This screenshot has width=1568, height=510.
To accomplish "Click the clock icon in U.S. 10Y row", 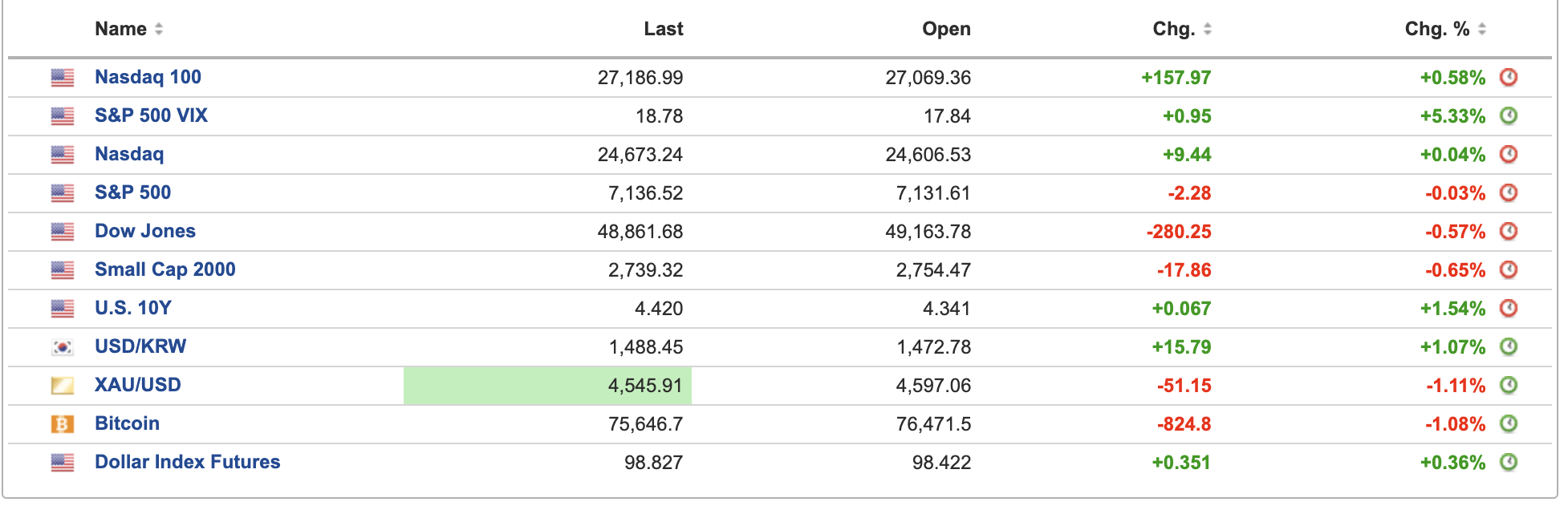I will click(1509, 308).
